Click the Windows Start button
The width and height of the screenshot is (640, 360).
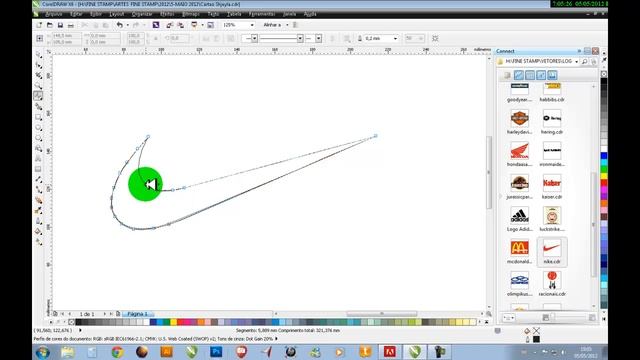pyautogui.click(x=43, y=352)
